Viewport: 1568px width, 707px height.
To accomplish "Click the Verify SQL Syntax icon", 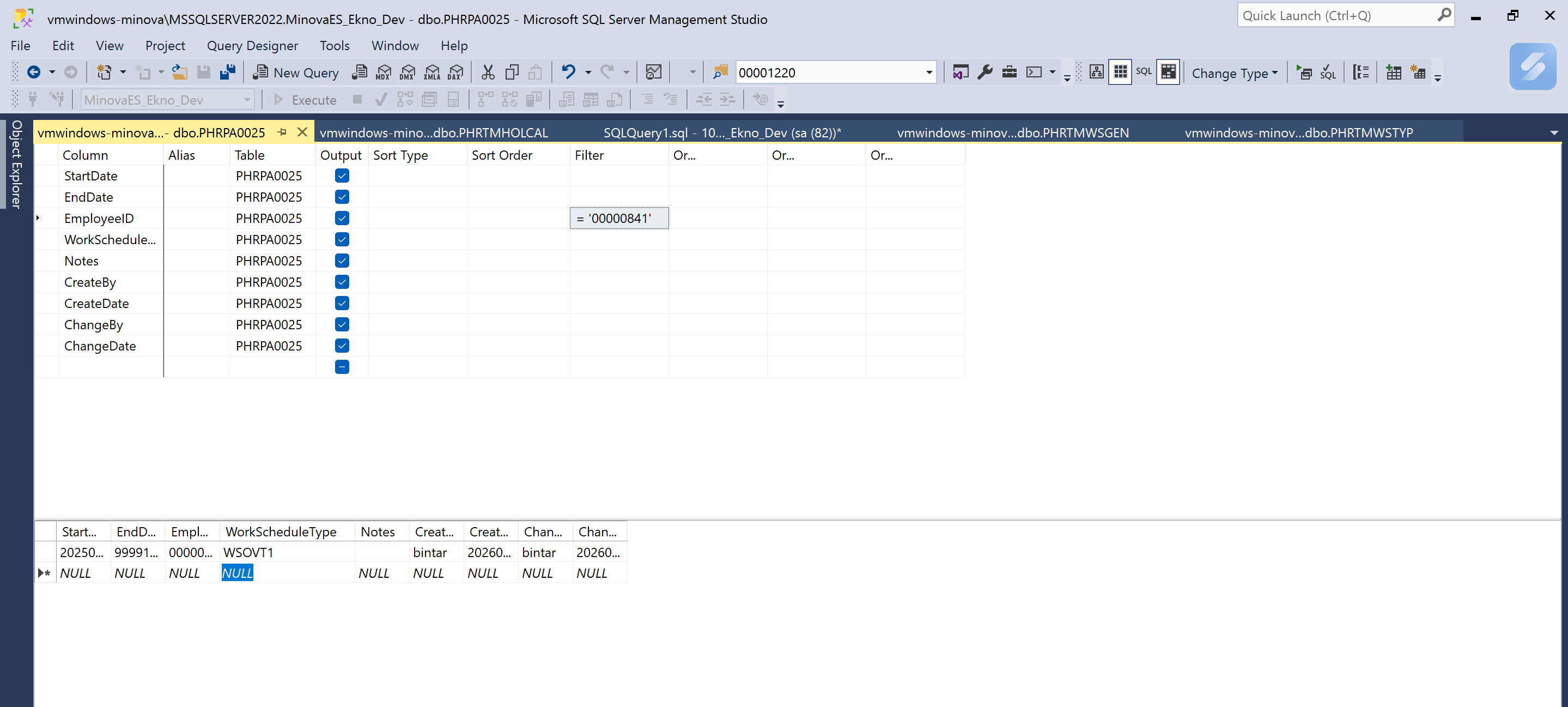I will click(x=1328, y=72).
